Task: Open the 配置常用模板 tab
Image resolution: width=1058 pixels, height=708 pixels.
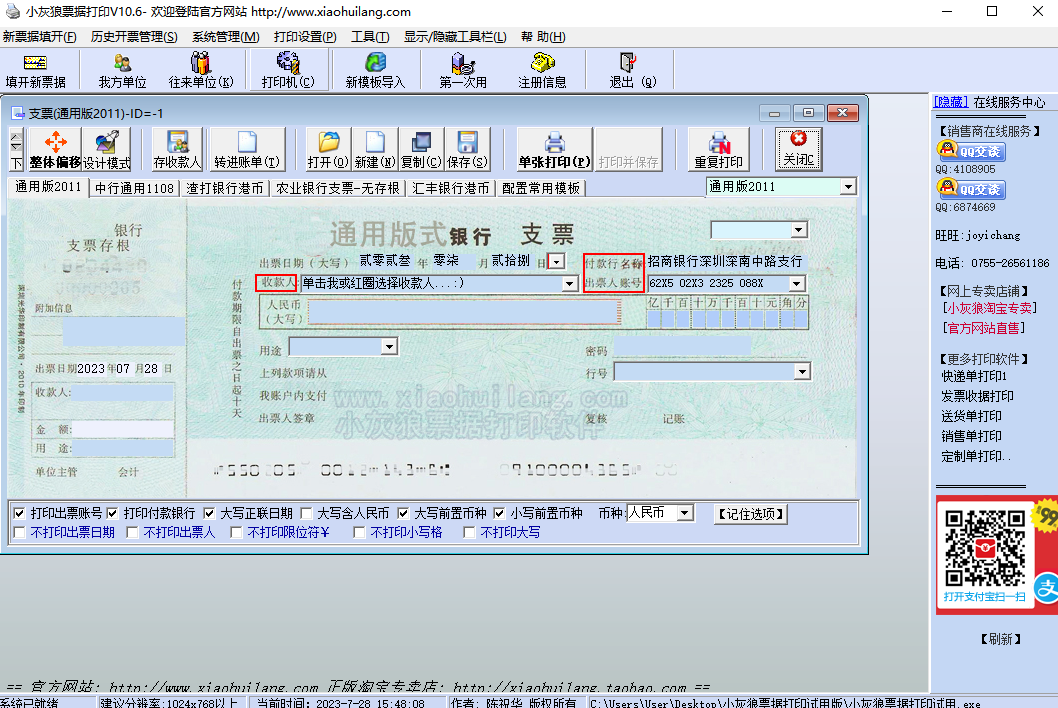Action: click(x=541, y=188)
